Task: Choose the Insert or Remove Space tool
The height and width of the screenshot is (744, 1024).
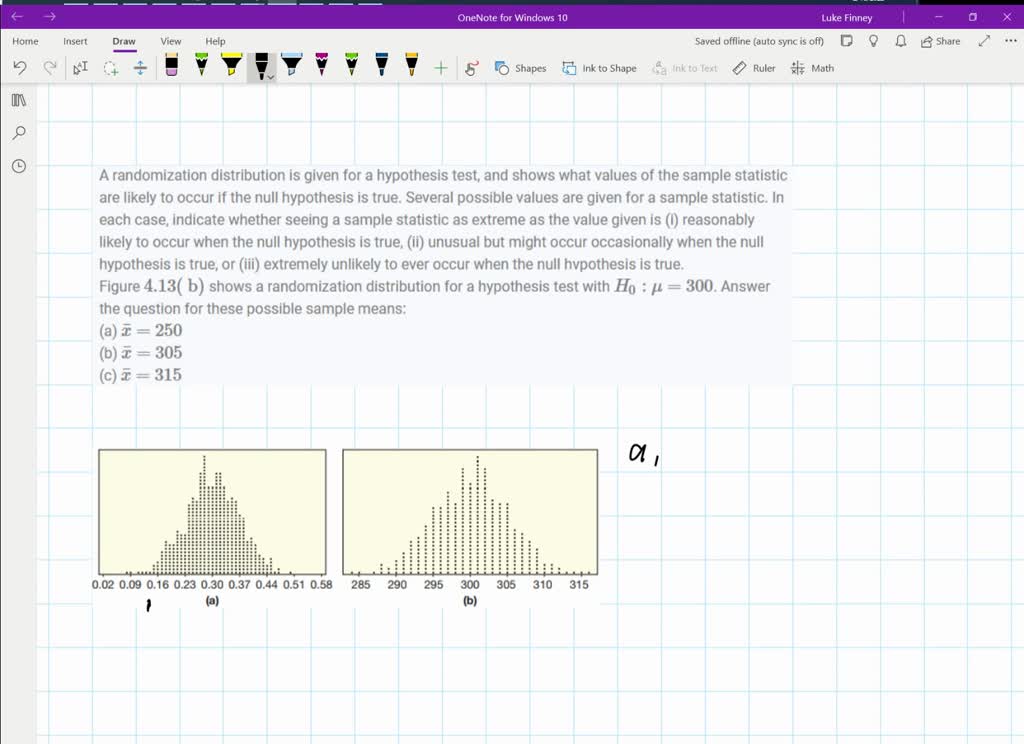Action: click(140, 67)
